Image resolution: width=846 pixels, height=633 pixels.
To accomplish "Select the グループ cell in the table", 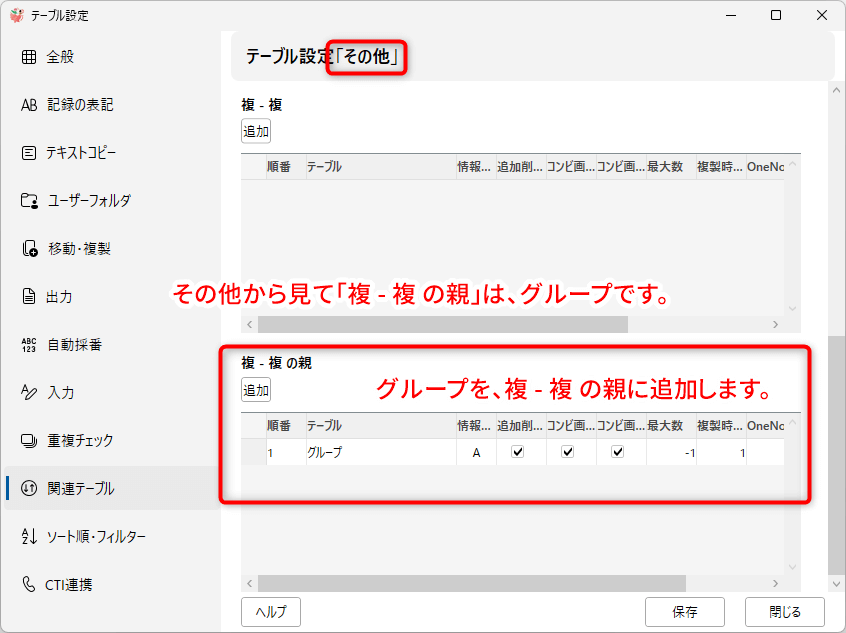I will [x=378, y=452].
